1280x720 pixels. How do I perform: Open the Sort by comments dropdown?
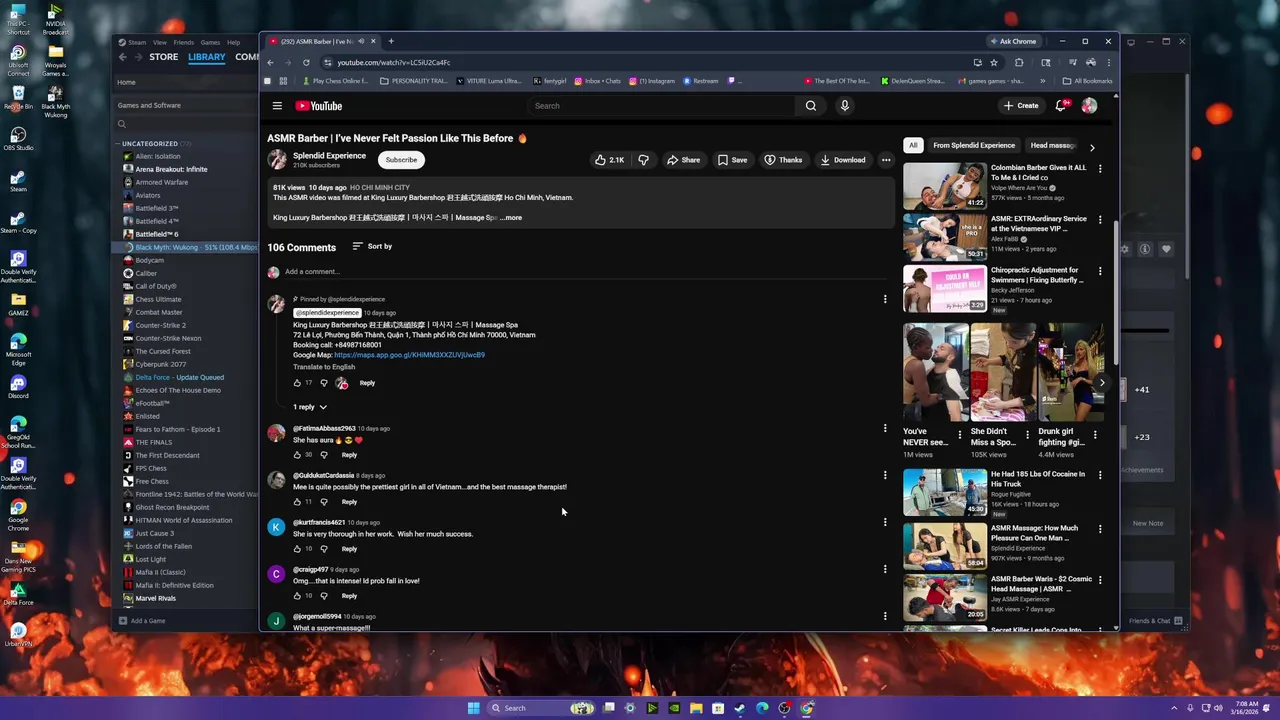[372, 246]
